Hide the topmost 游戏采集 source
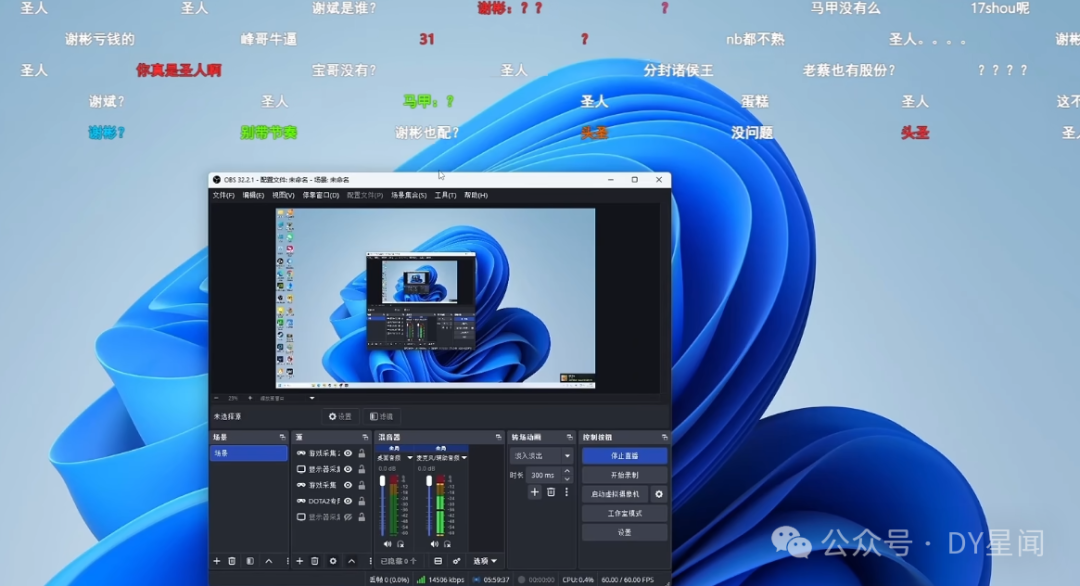Screen dimensions: 1080x586 point(348,453)
